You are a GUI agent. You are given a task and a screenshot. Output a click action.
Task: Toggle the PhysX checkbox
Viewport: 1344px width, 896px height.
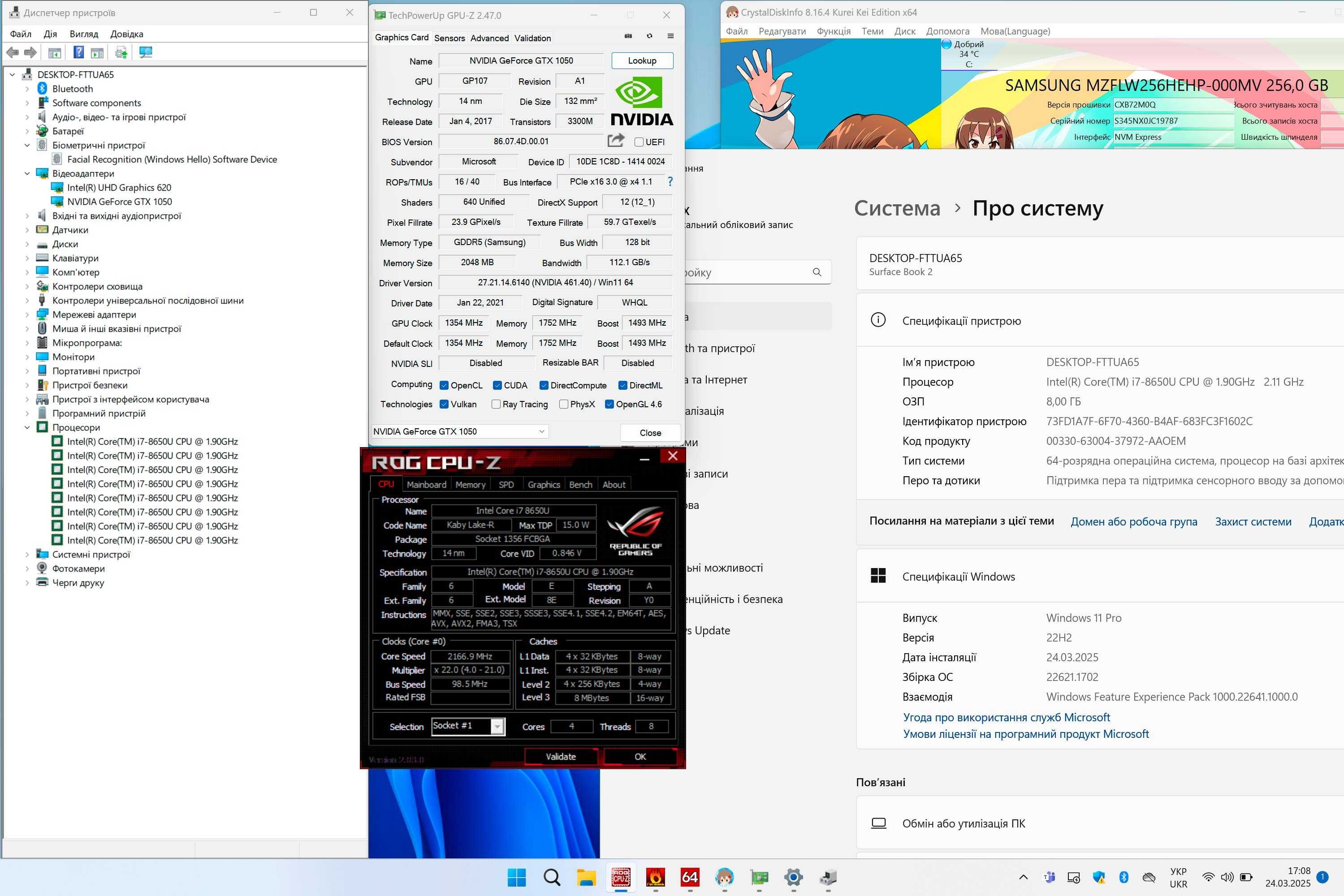coord(564,404)
